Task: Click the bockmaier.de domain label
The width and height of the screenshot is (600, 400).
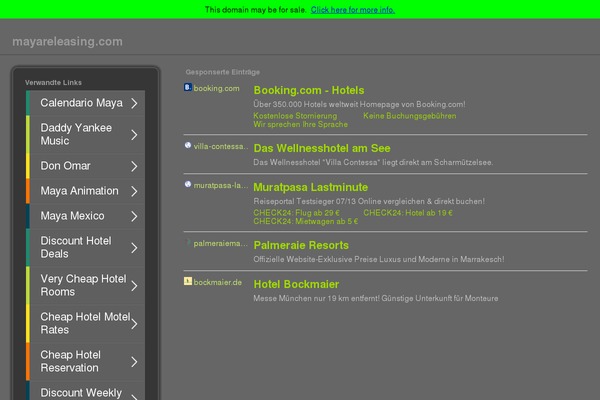Action: (x=217, y=282)
